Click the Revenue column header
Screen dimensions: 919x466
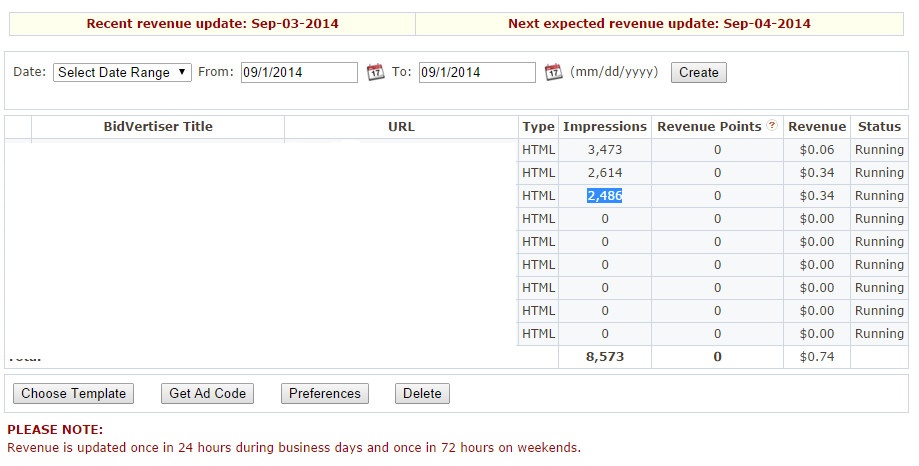tap(817, 127)
